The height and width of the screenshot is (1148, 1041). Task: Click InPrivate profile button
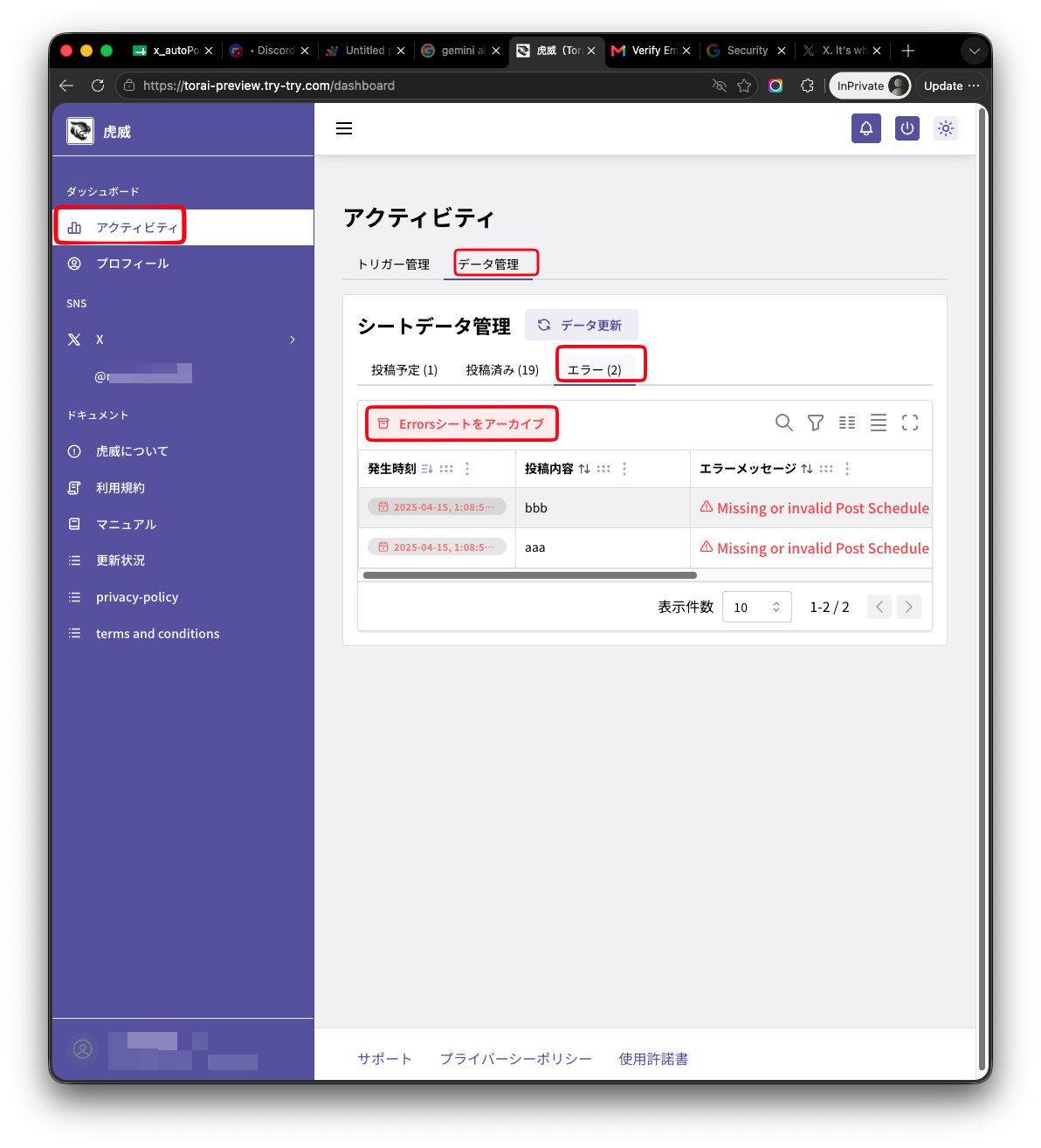point(870,86)
